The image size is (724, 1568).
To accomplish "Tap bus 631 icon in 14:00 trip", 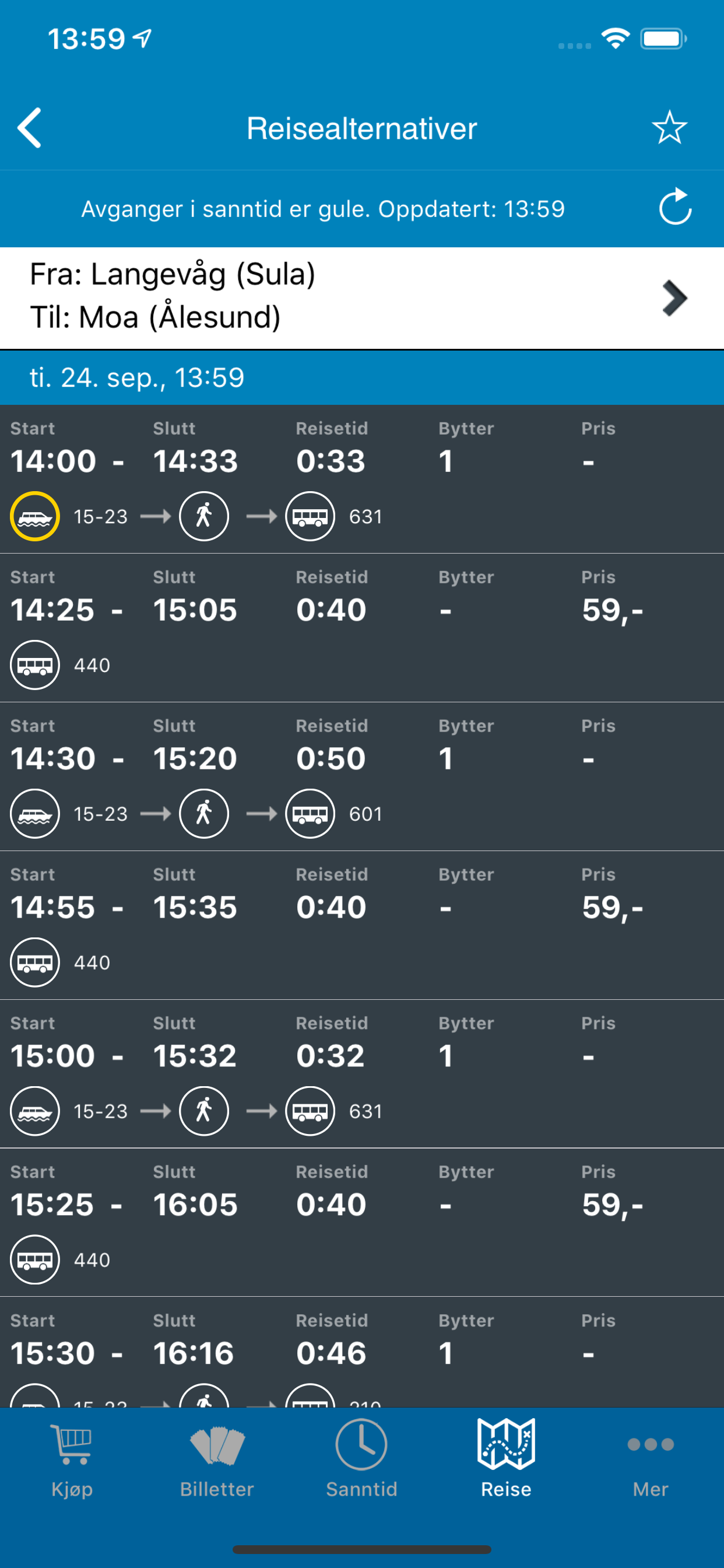I will pos(310,516).
